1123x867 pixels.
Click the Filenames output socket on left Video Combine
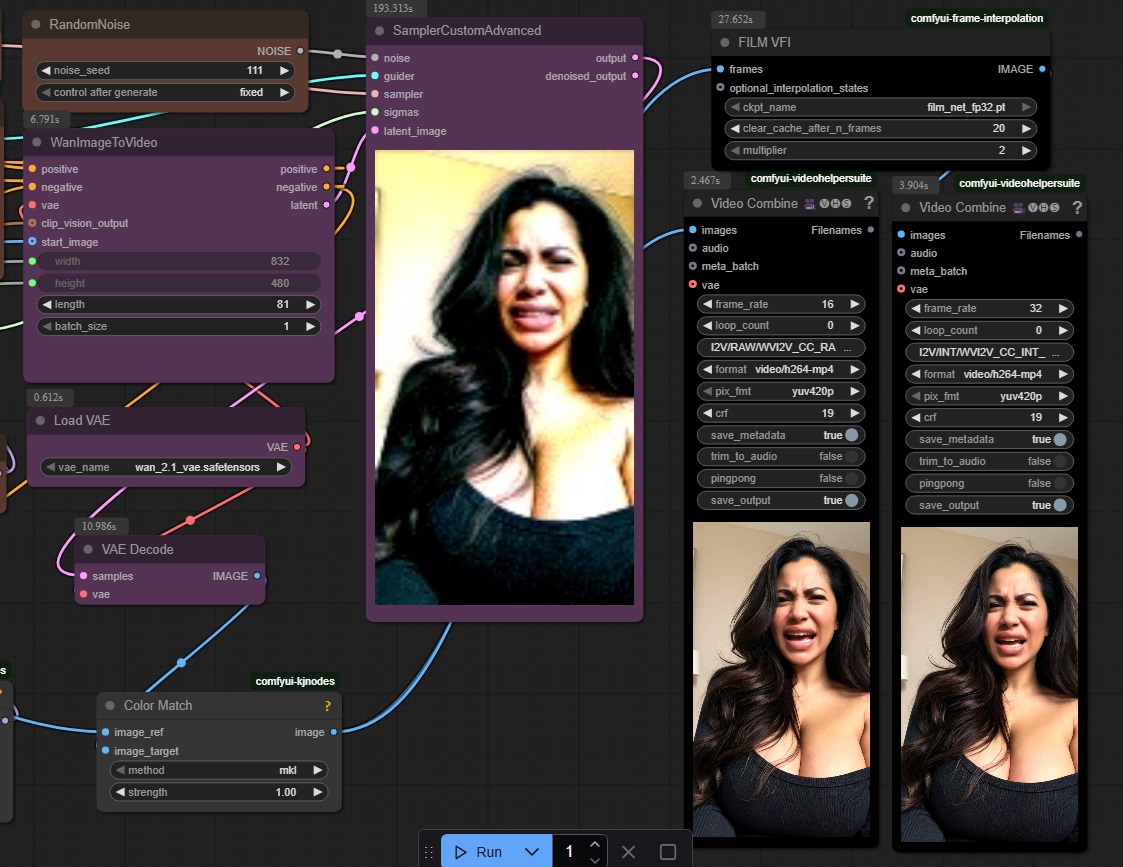coord(870,230)
